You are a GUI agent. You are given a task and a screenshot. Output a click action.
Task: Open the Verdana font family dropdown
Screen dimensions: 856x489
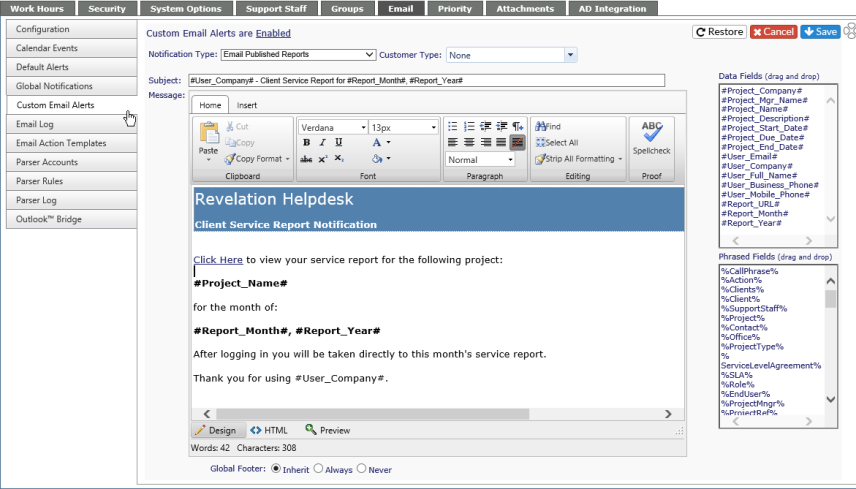333,127
